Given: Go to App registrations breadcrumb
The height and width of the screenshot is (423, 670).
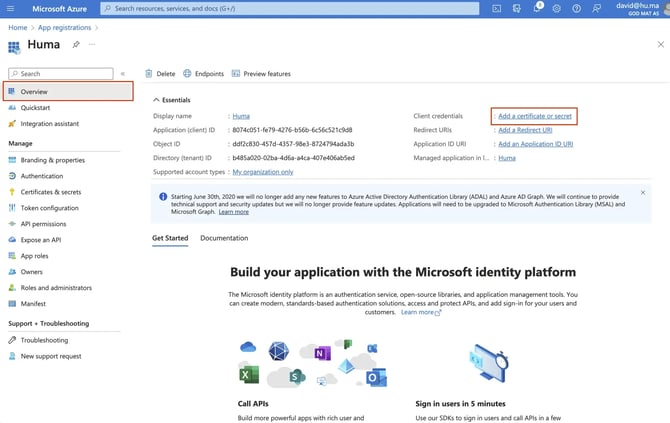Looking at the screenshot, I should click(65, 27).
